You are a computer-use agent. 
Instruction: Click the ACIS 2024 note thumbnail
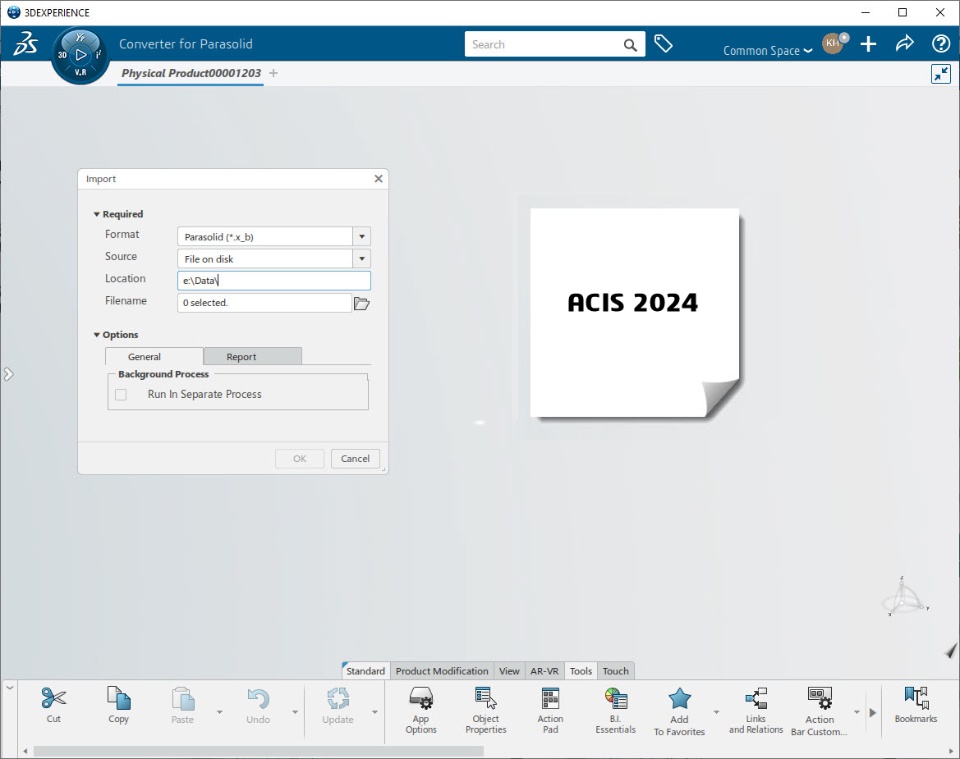[x=635, y=313]
